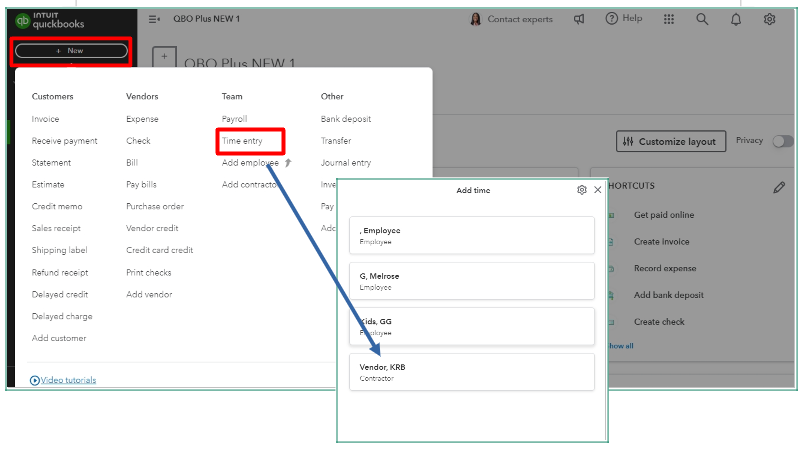Choose the ', Employee' card in Add time
Image resolution: width=802 pixels, height=452 pixels.
[472, 235]
